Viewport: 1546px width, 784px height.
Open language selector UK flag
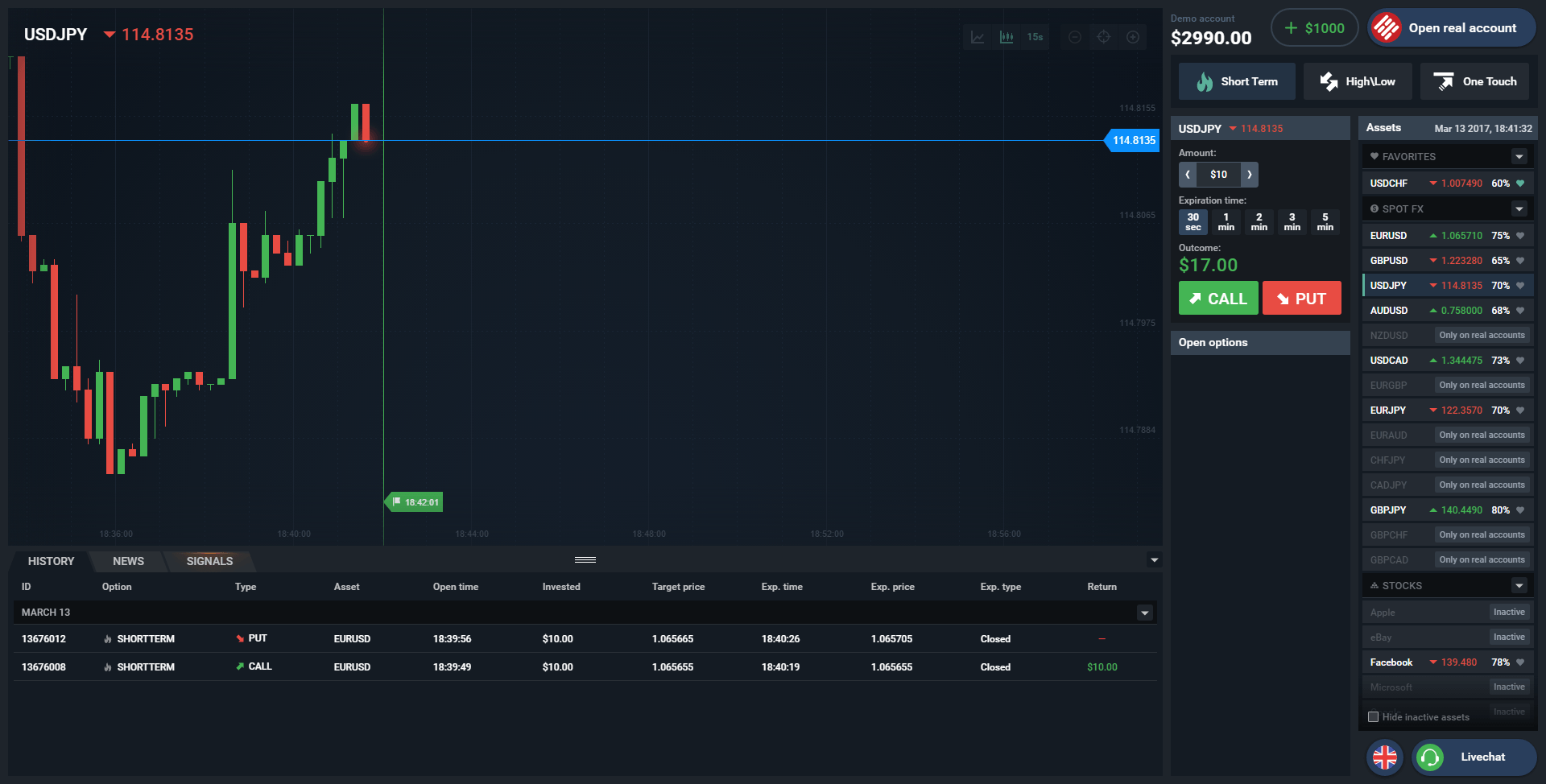pyautogui.click(x=1384, y=757)
